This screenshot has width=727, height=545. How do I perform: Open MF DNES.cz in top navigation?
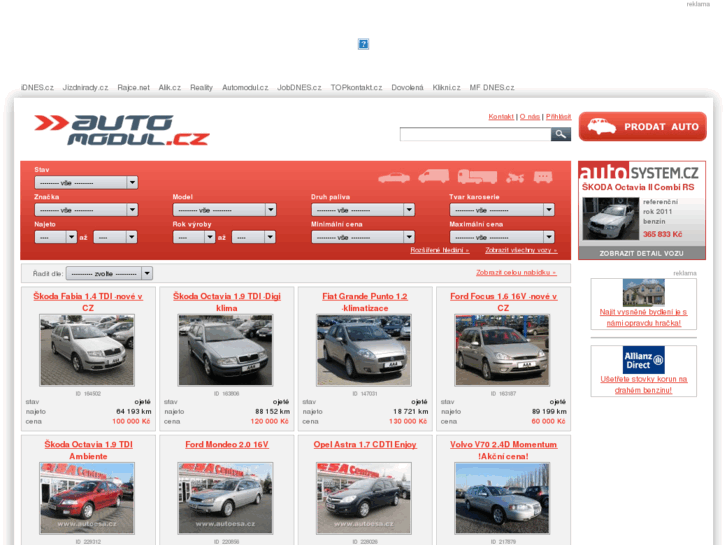click(492, 87)
